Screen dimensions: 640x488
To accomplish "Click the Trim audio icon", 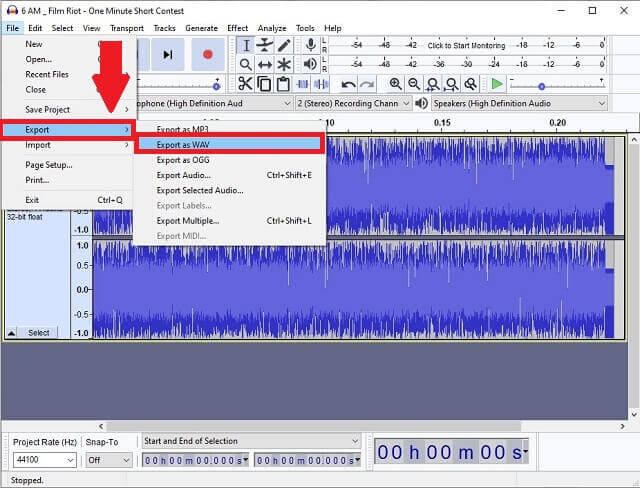I will pyautogui.click(x=302, y=84).
